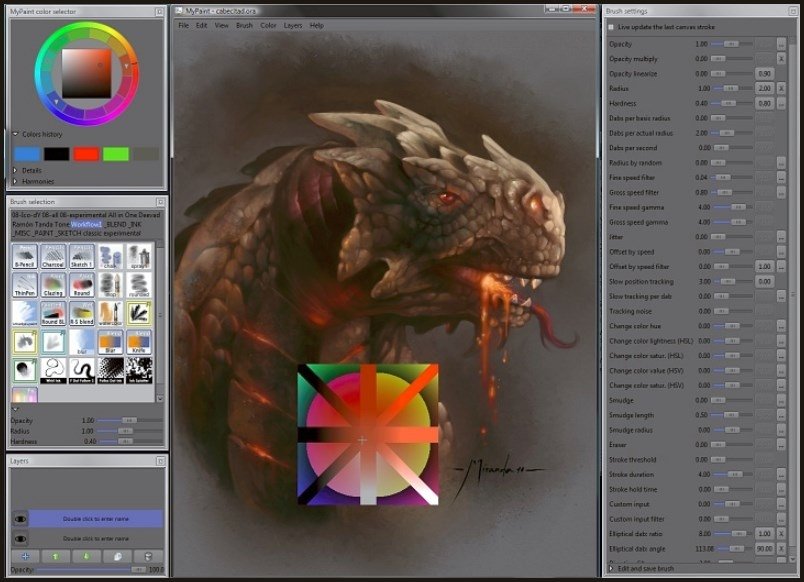Open the Brush menu

tap(244, 25)
